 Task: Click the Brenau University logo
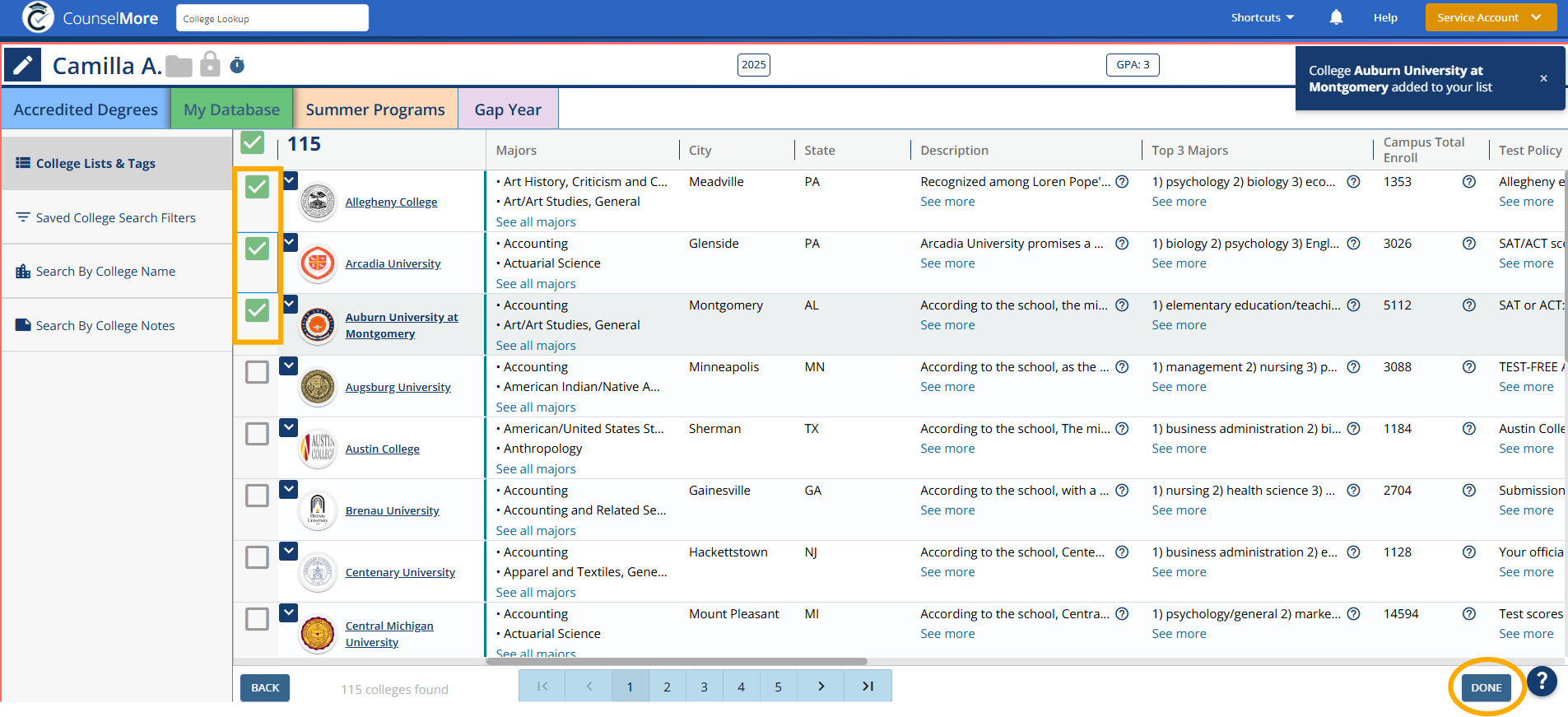click(318, 510)
